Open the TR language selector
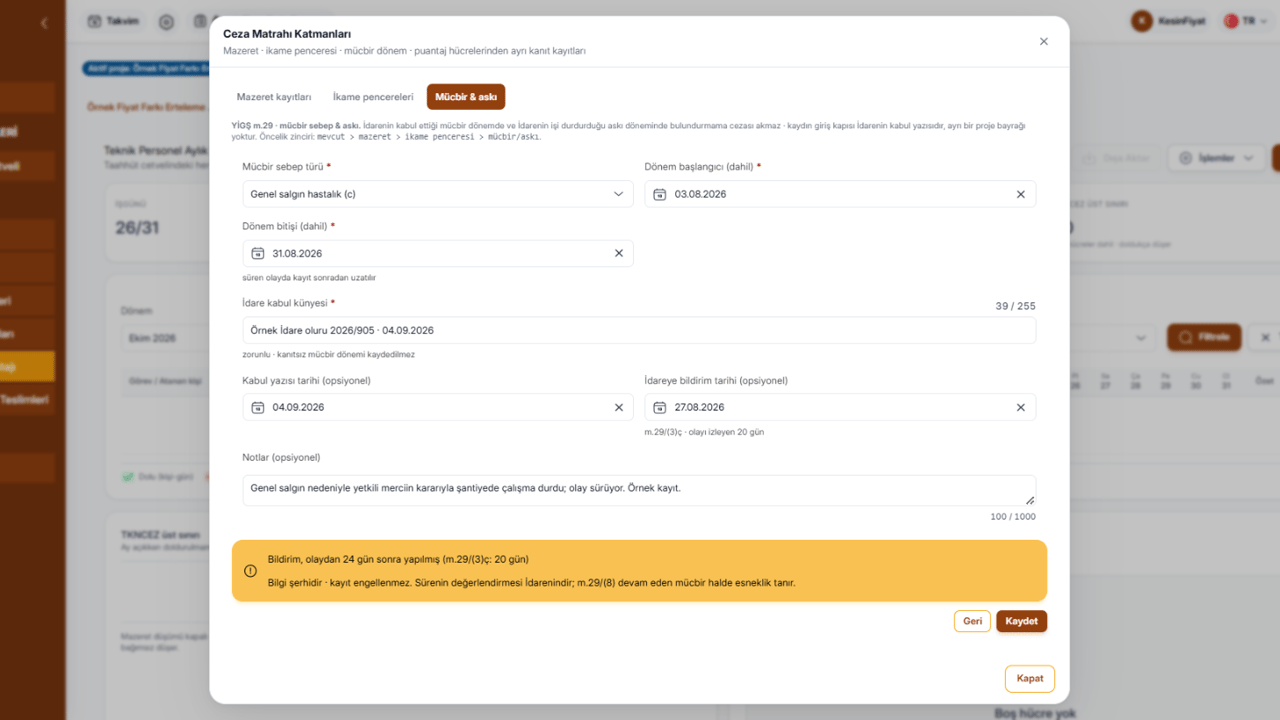Image resolution: width=1280 pixels, height=720 pixels. pyautogui.click(x=1245, y=21)
